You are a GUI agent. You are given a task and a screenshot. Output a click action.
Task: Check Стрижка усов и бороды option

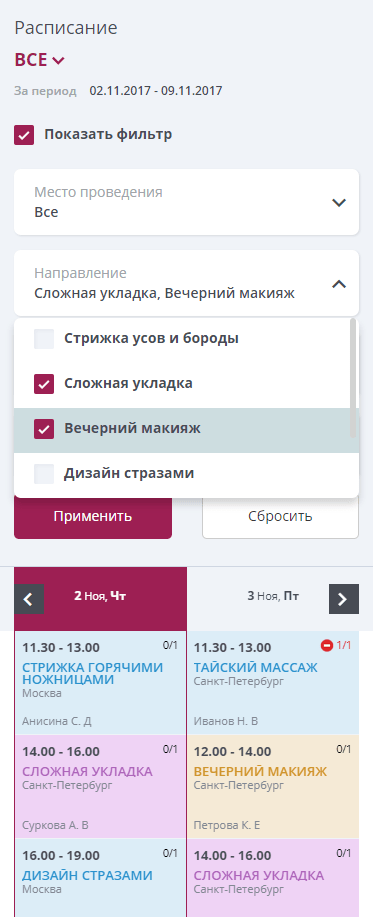click(x=44, y=339)
